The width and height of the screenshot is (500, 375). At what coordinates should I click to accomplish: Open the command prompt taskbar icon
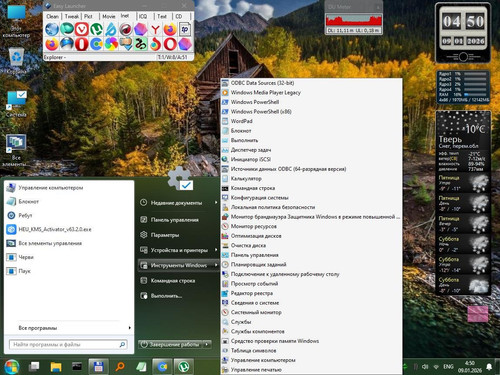click(77, 367)
